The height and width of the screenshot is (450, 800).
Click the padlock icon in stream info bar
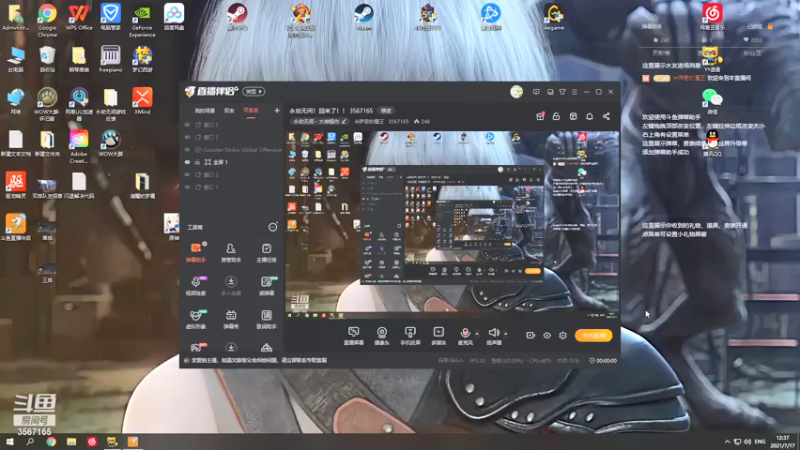556,116
